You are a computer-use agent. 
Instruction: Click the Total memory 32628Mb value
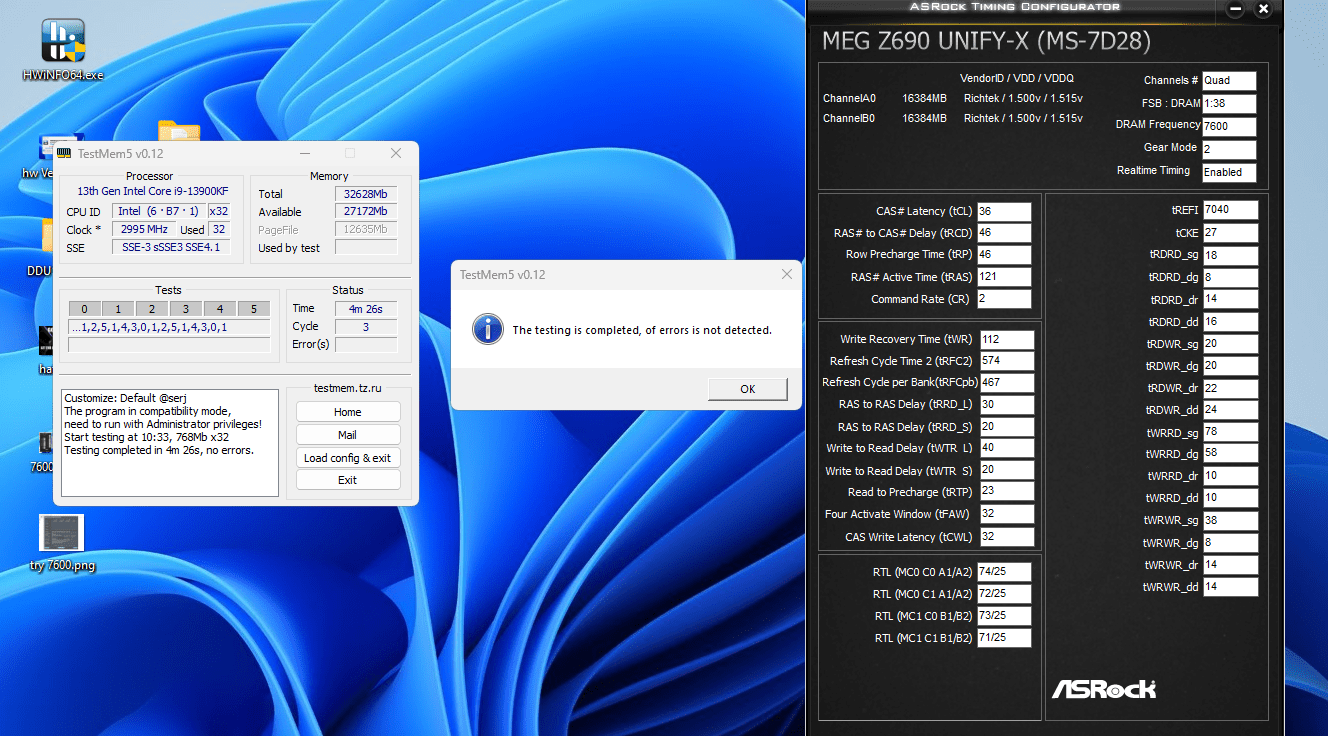coord(366,194)
